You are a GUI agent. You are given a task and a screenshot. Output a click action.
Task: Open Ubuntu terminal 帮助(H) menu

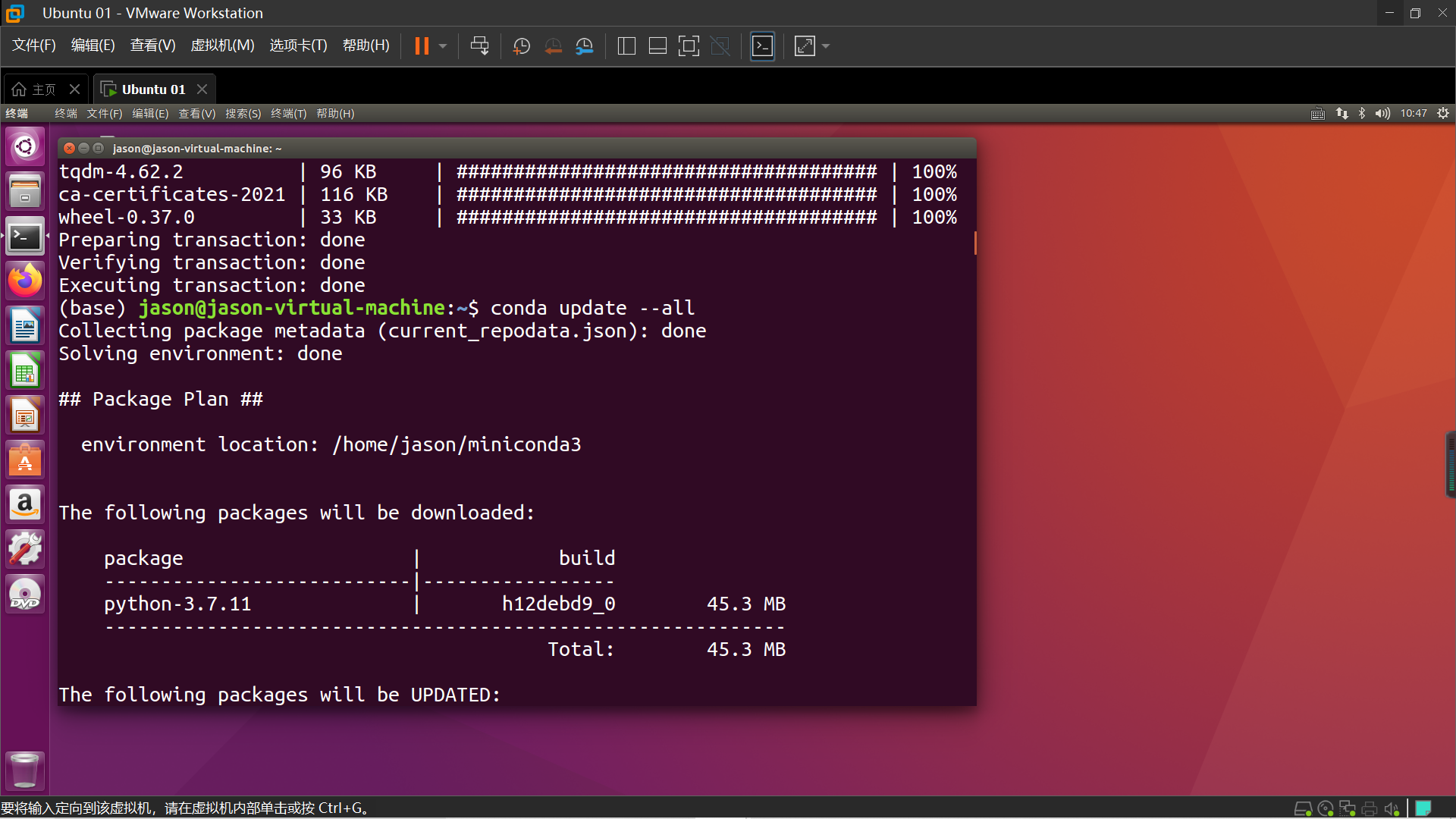(x=335, y=114)
